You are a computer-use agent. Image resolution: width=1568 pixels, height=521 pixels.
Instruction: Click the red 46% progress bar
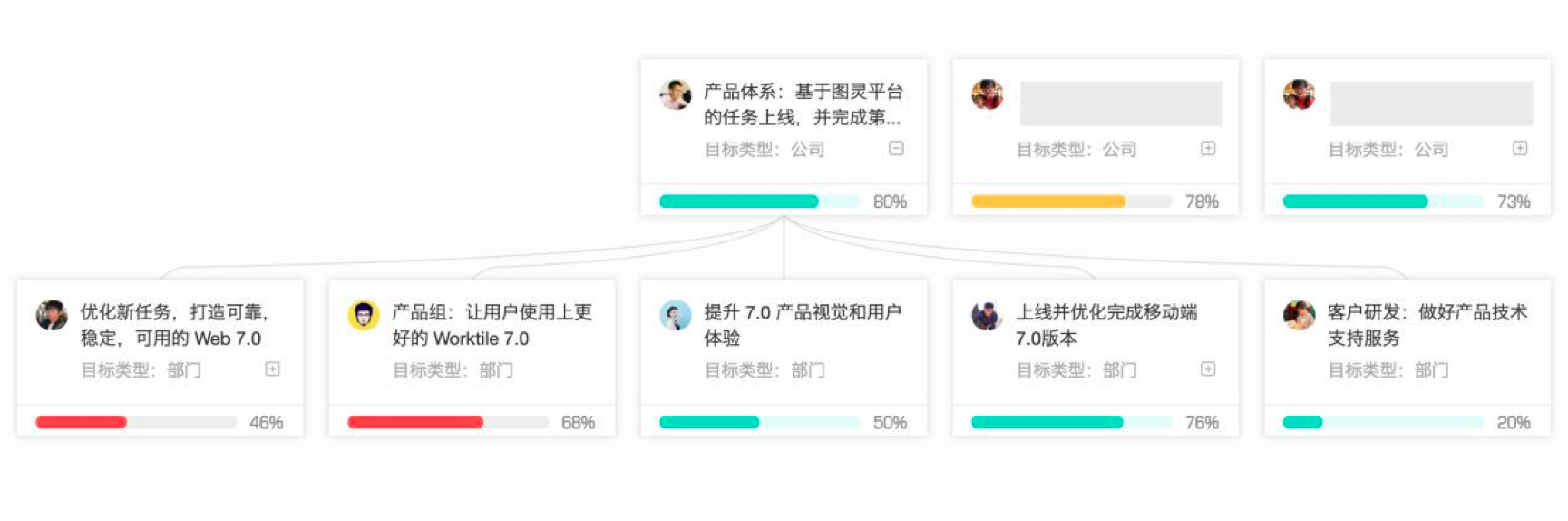136,422
